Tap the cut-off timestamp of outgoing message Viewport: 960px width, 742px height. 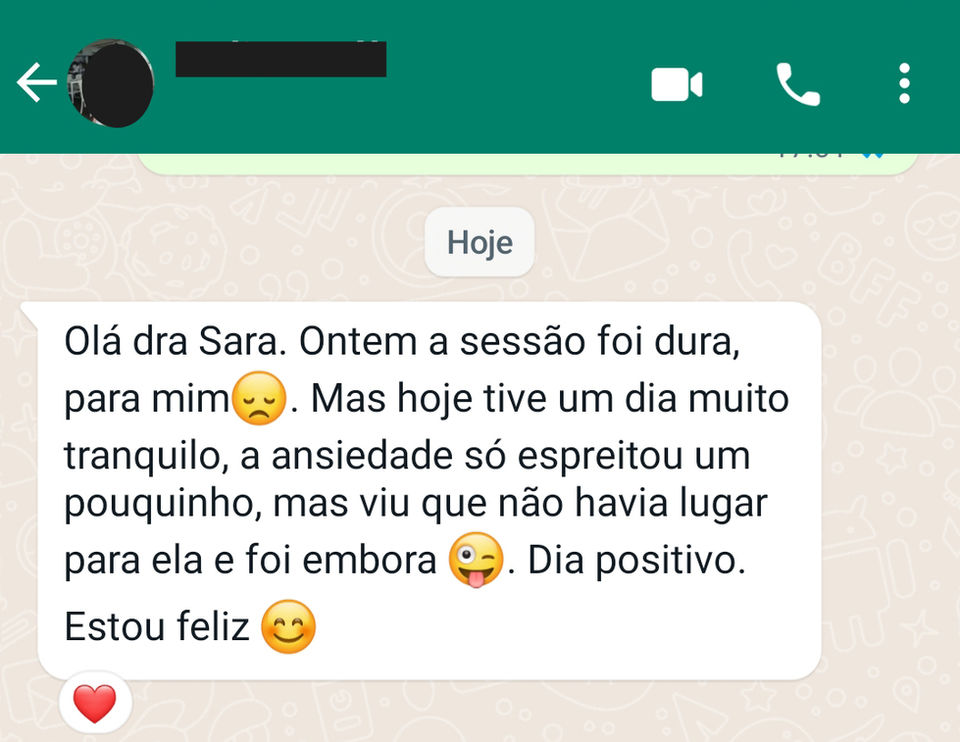coord(812,156)
